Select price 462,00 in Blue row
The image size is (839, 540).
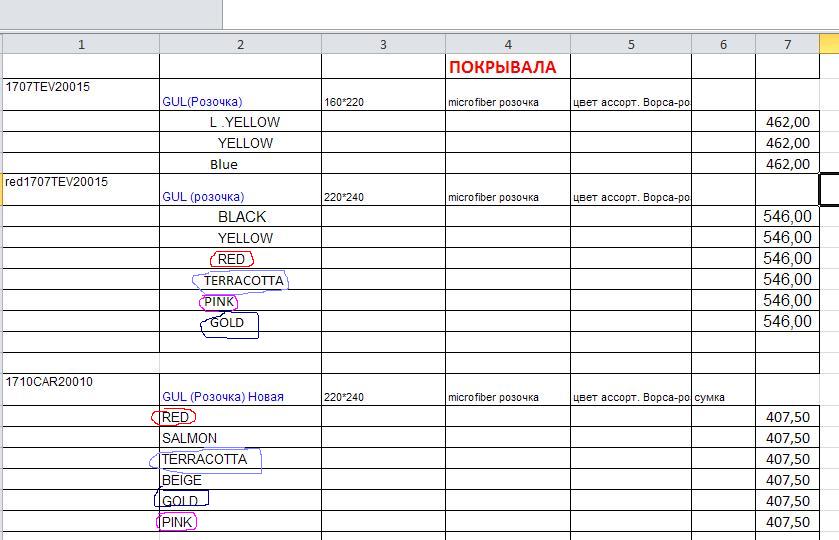tap(788, 164)
